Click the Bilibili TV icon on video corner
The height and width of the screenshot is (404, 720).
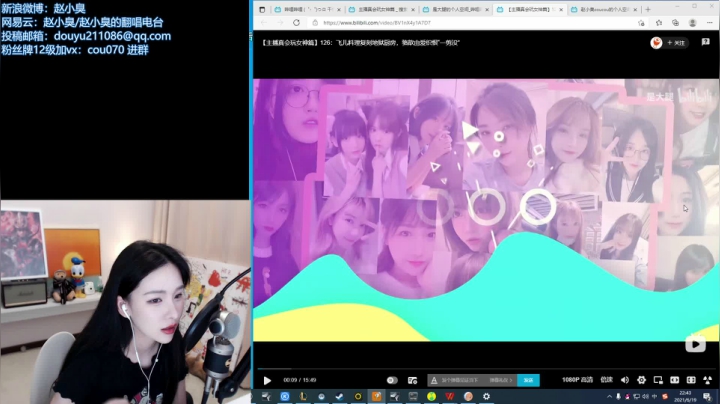pyautogui.click(x=695, y=344)
